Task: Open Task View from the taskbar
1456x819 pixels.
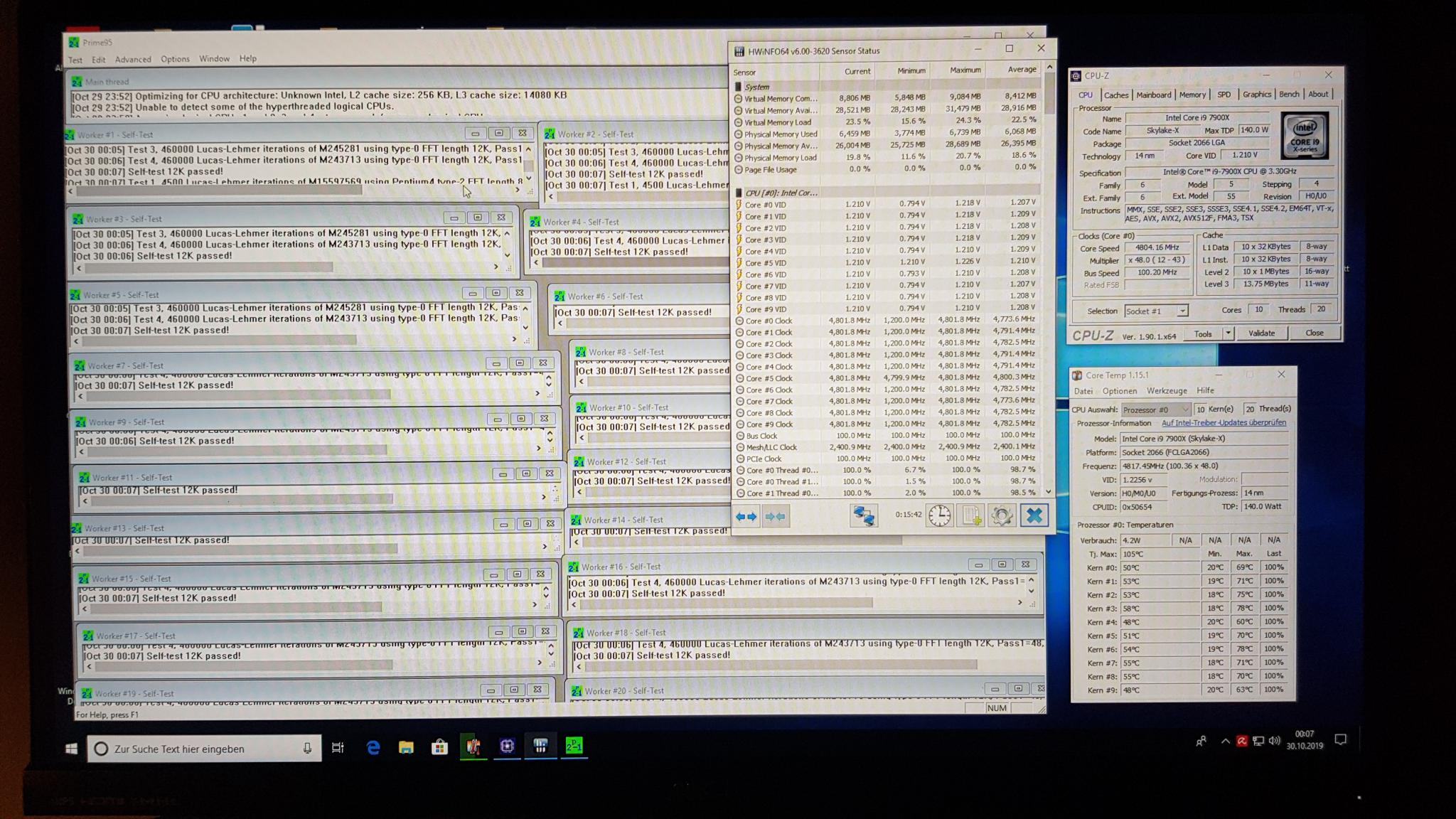Action: coord(338,747)
